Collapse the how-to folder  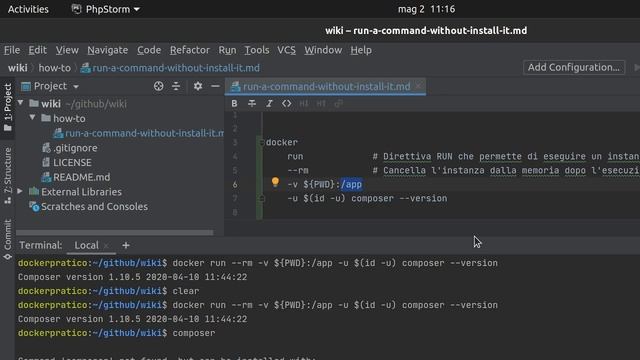point(32,118)
